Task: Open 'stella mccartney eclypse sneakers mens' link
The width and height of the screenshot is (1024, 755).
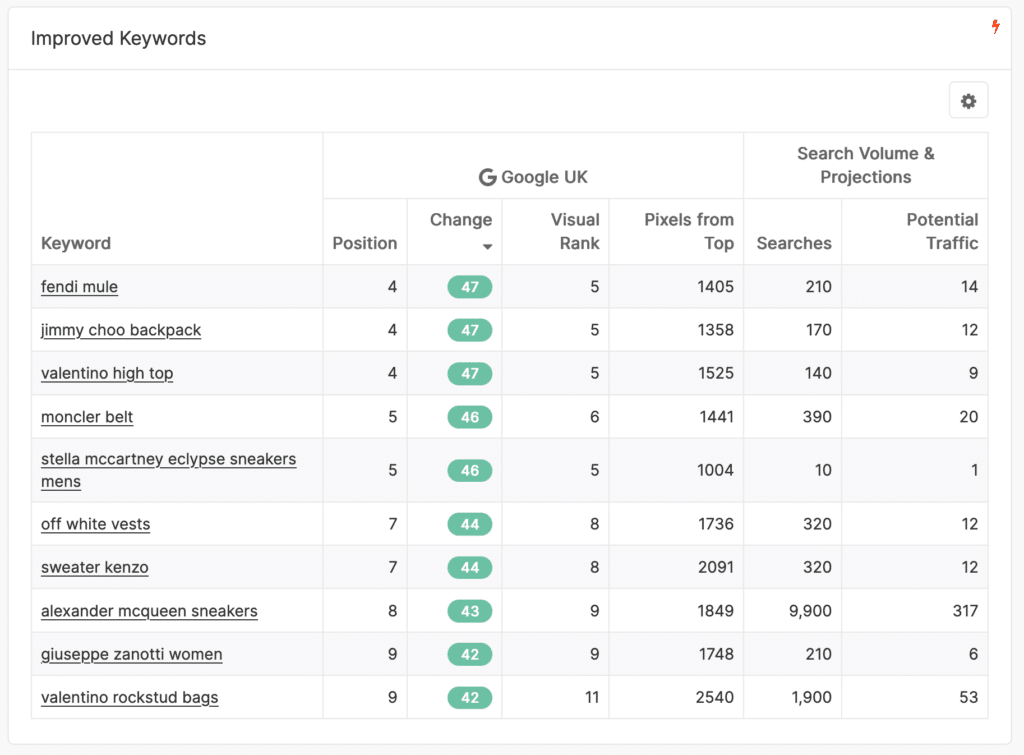Action: (168, 470)
